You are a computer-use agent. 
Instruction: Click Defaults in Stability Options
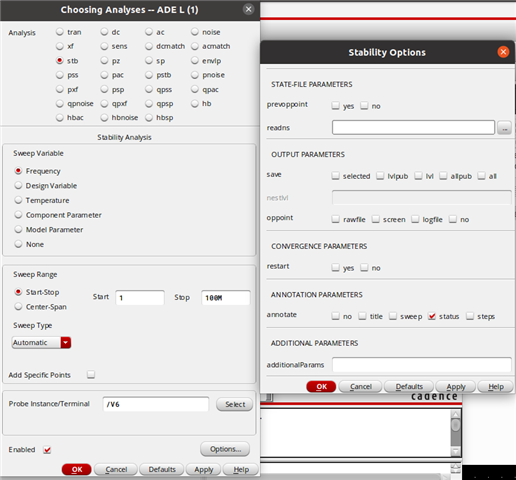(409, 387)
